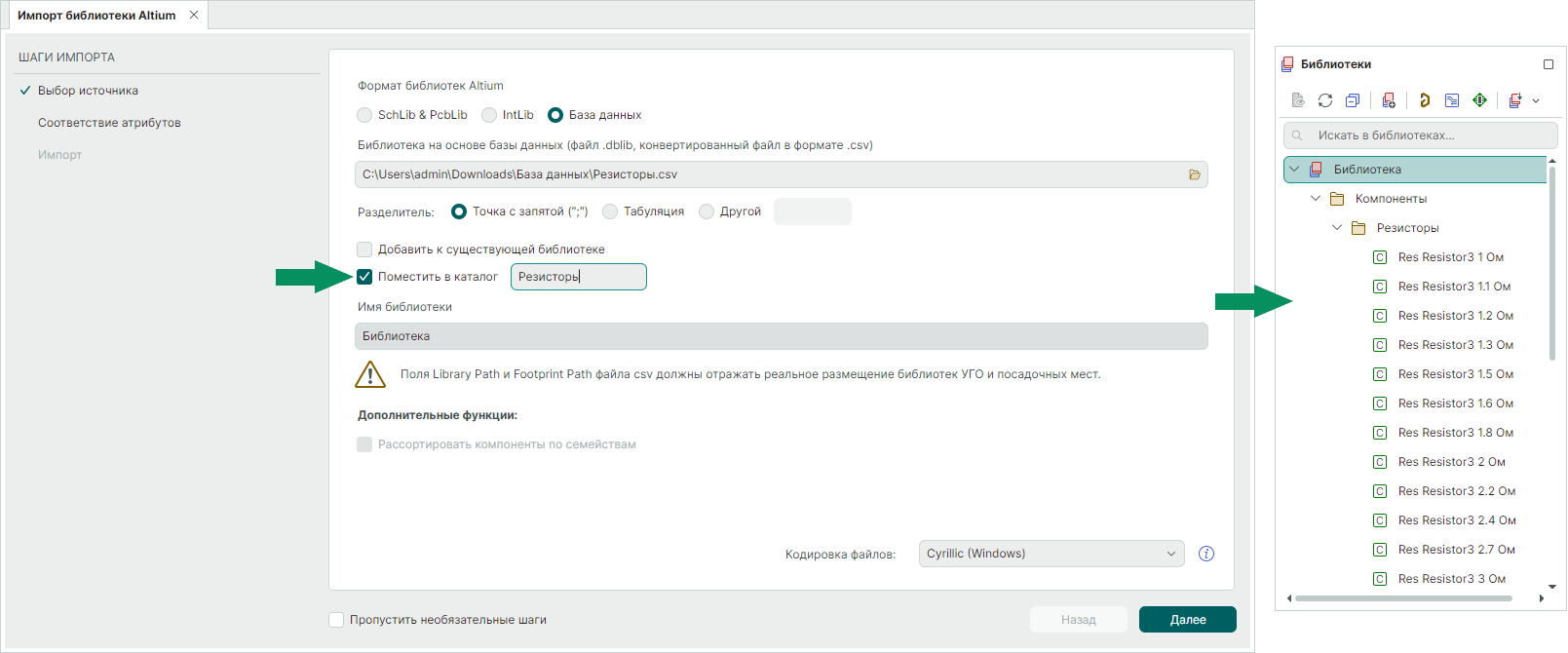Image resolution: width=1568 pixels, height=653 pixels.
Task: Collapse the Компоненты folder node
Action: point(1316,199)
